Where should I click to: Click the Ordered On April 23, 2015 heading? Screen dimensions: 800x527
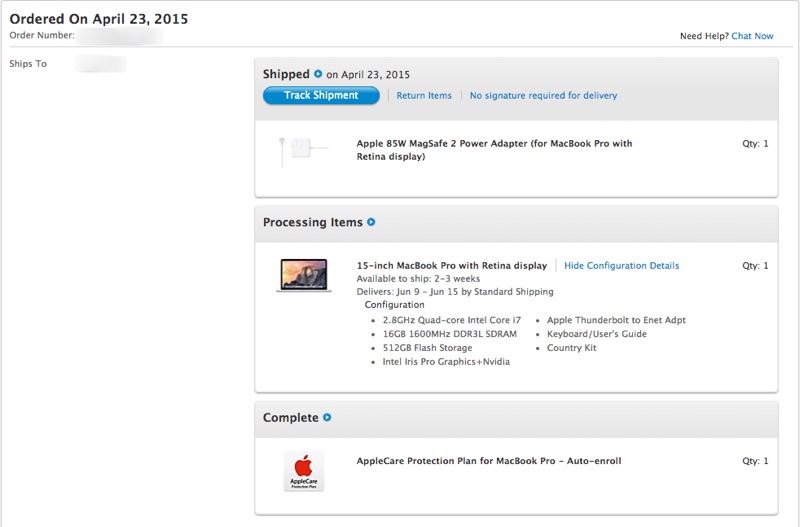pos(98,19)
